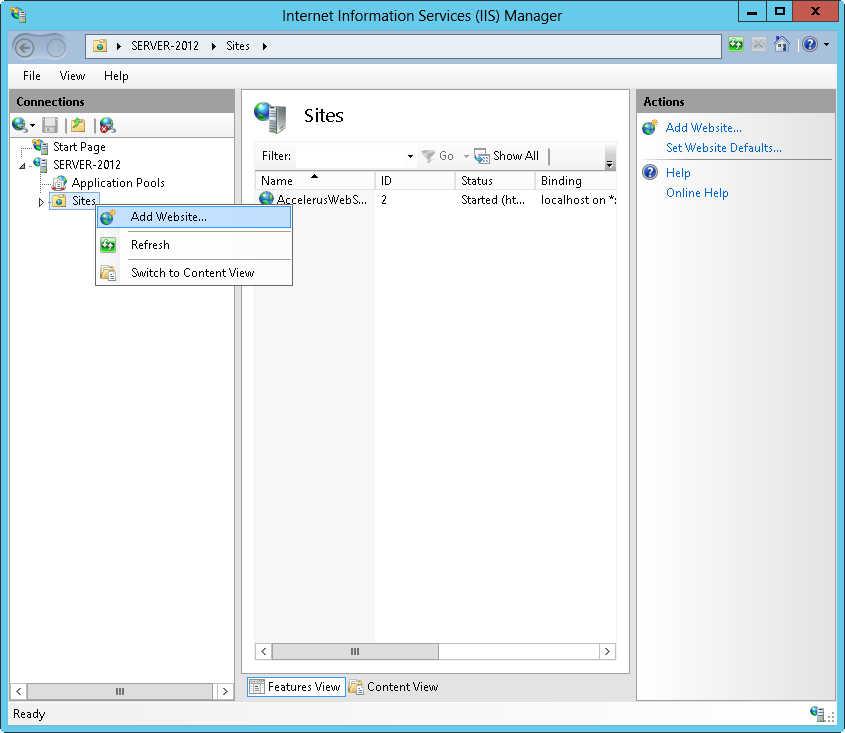845x733 pixels.
Task: Click the Up folder icon in Connections
Action: tap(78, 125)
